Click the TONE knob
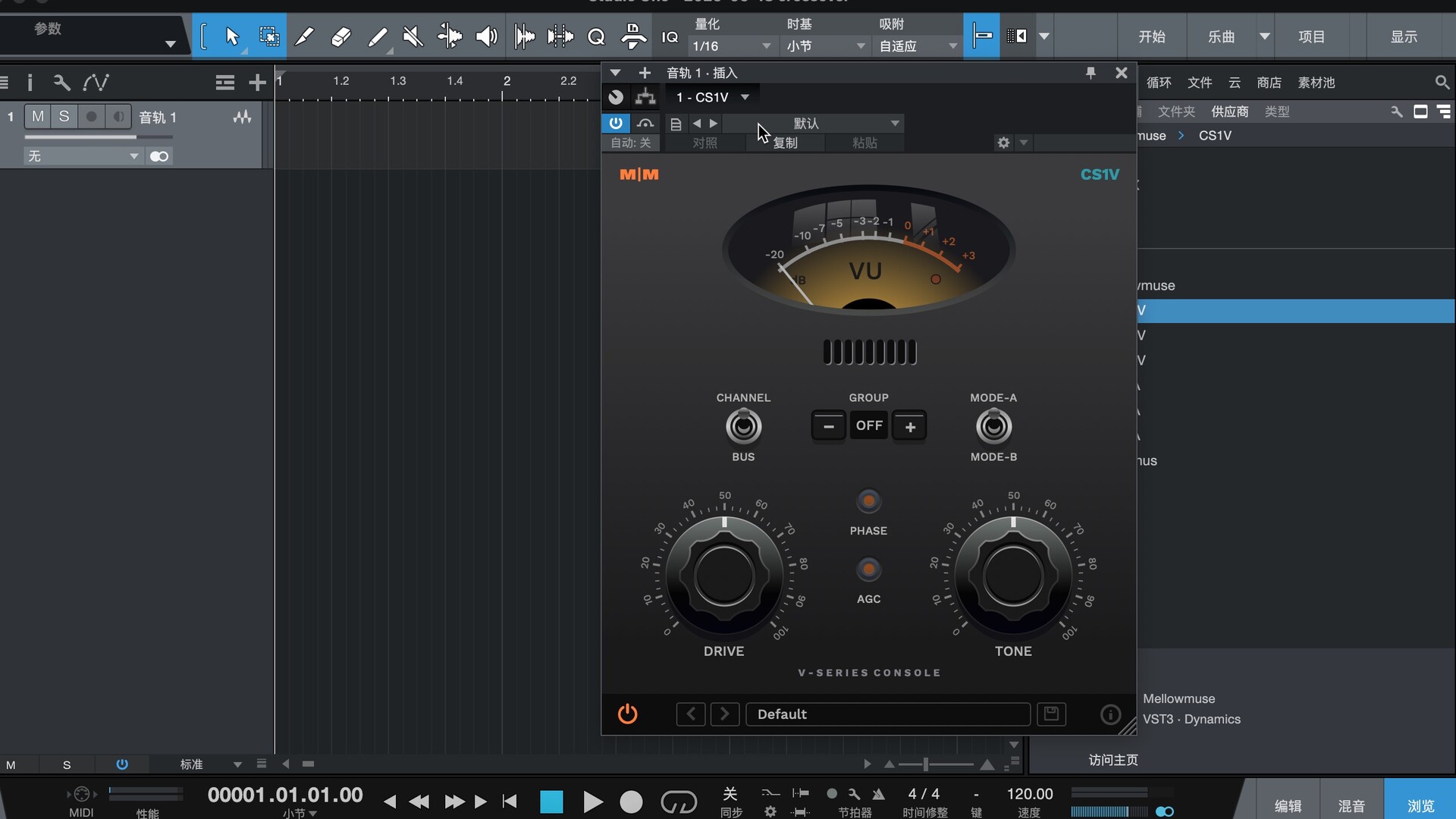 [1013, 576]
